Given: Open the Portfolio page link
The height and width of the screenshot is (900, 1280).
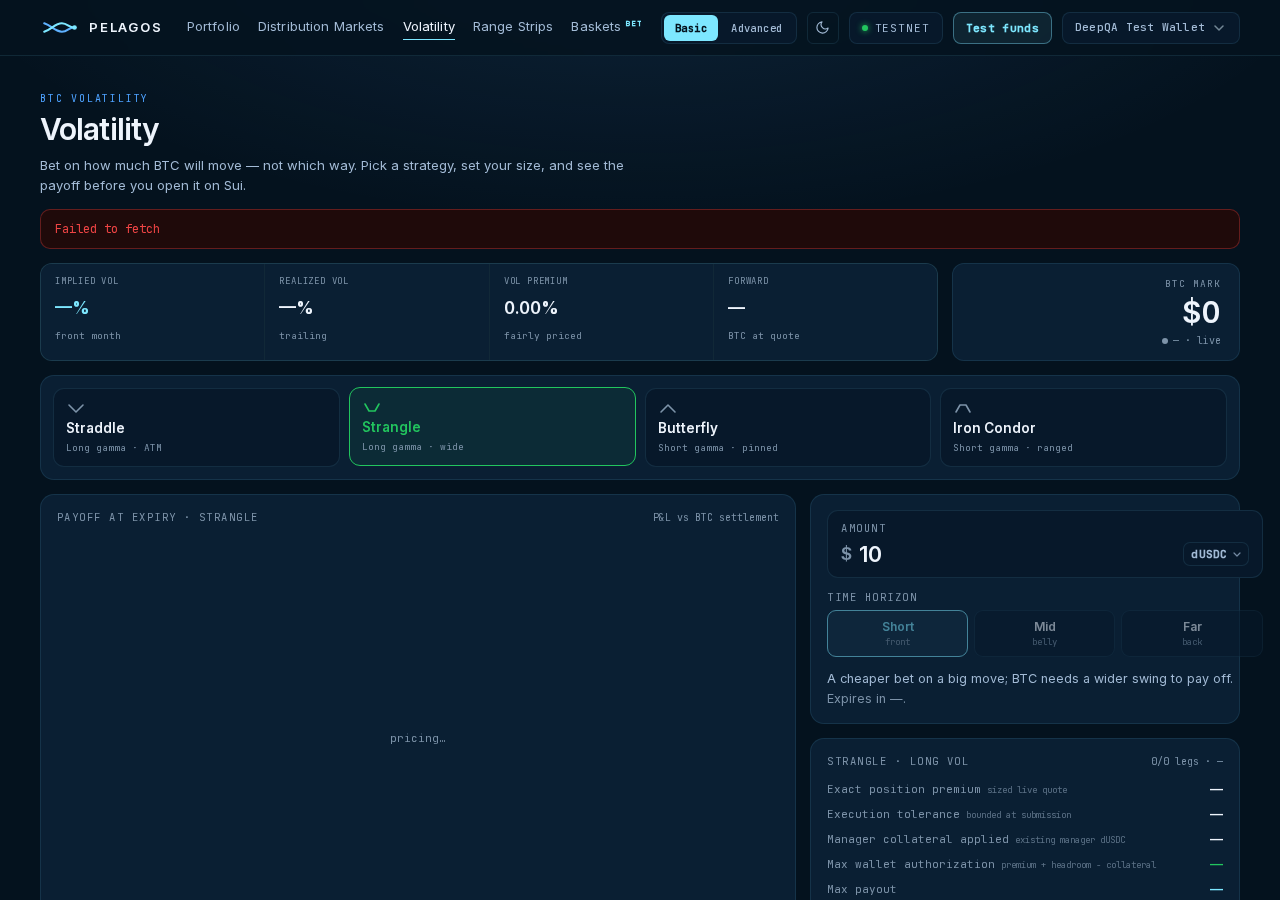Looking at the screenshot, I should coord(213,27).
